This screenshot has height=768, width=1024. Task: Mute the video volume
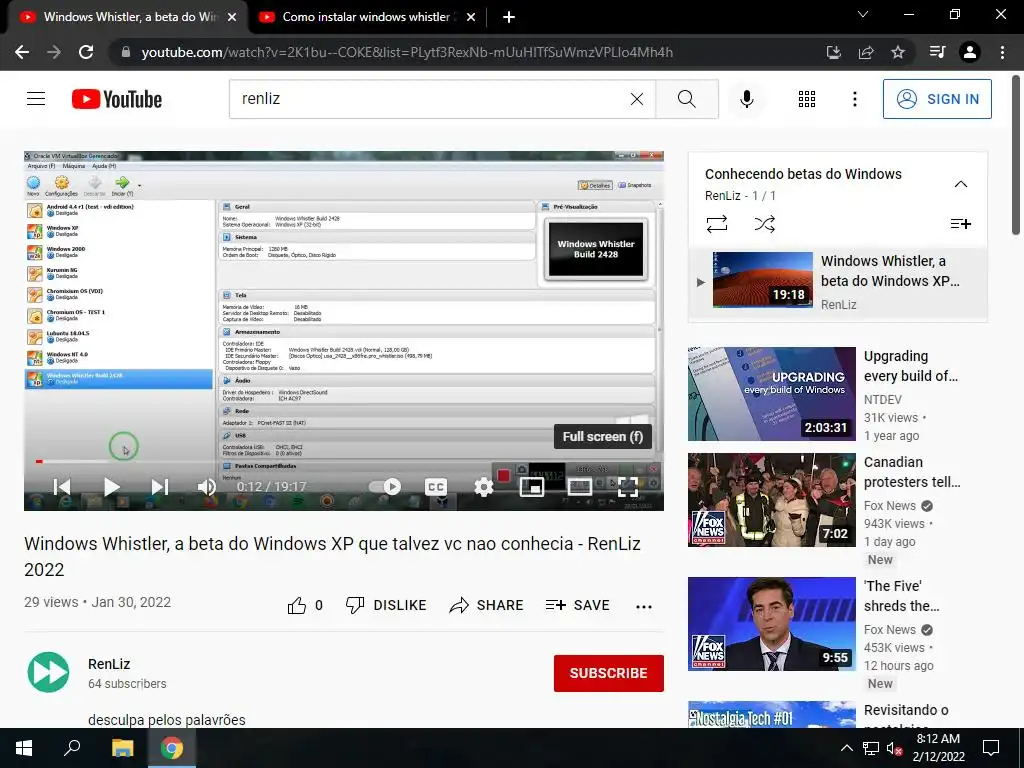pos(206,487)
